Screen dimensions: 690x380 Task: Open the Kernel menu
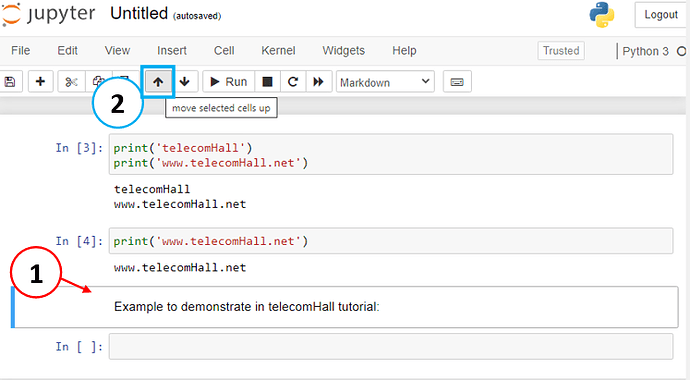point(278,51)
